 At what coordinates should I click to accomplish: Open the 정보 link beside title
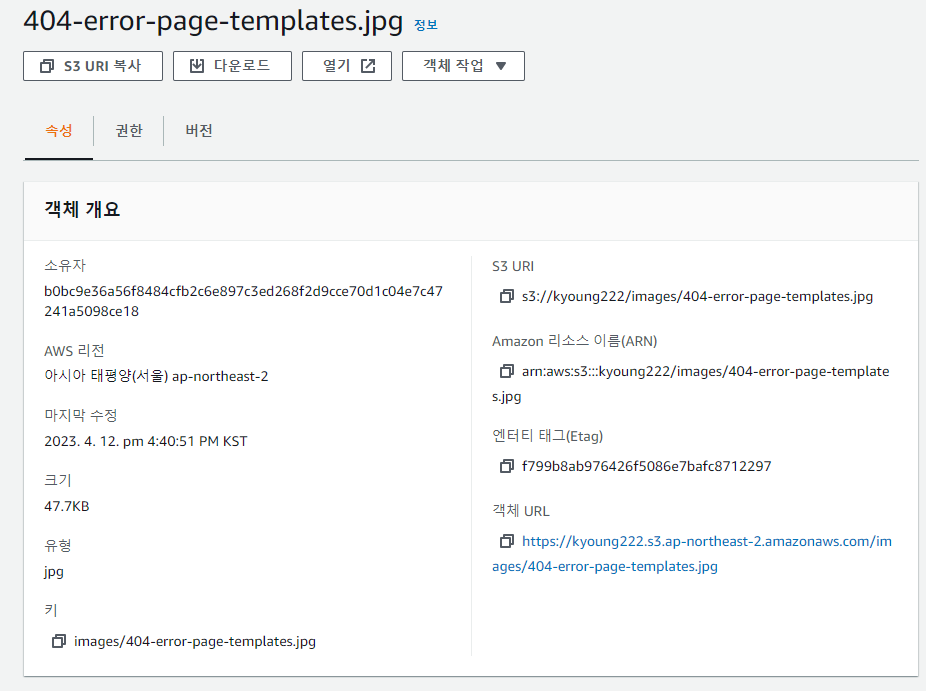[426, 25]
